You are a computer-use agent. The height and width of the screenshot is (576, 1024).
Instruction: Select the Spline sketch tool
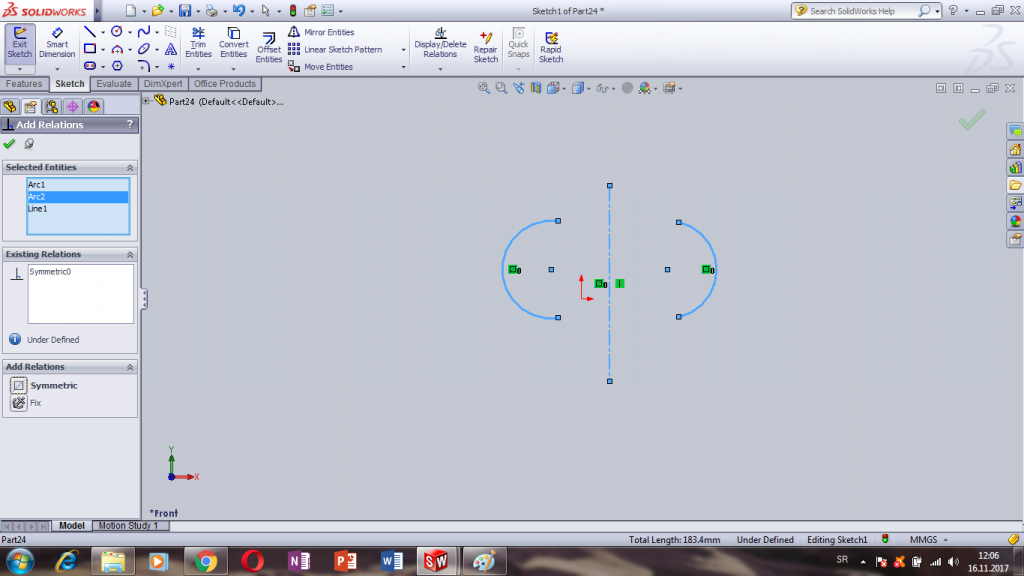click(x=144, y=31)
